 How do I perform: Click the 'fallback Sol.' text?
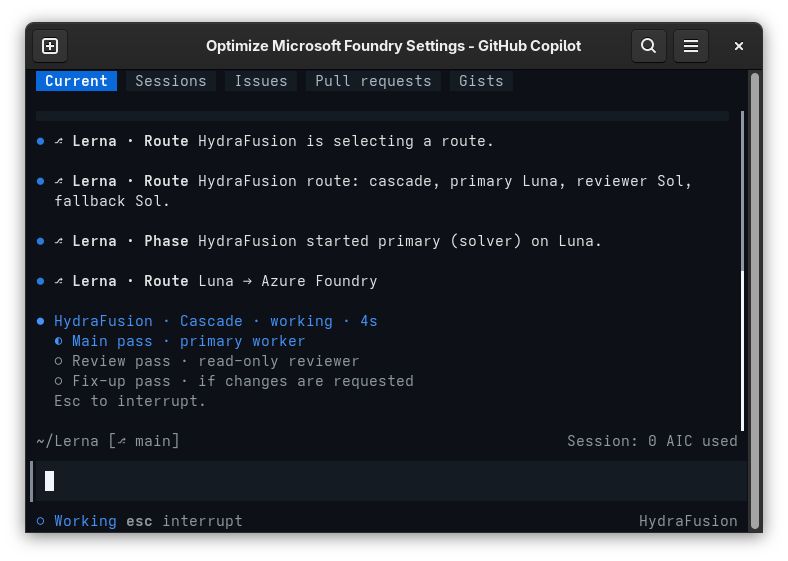pos(112,201)
